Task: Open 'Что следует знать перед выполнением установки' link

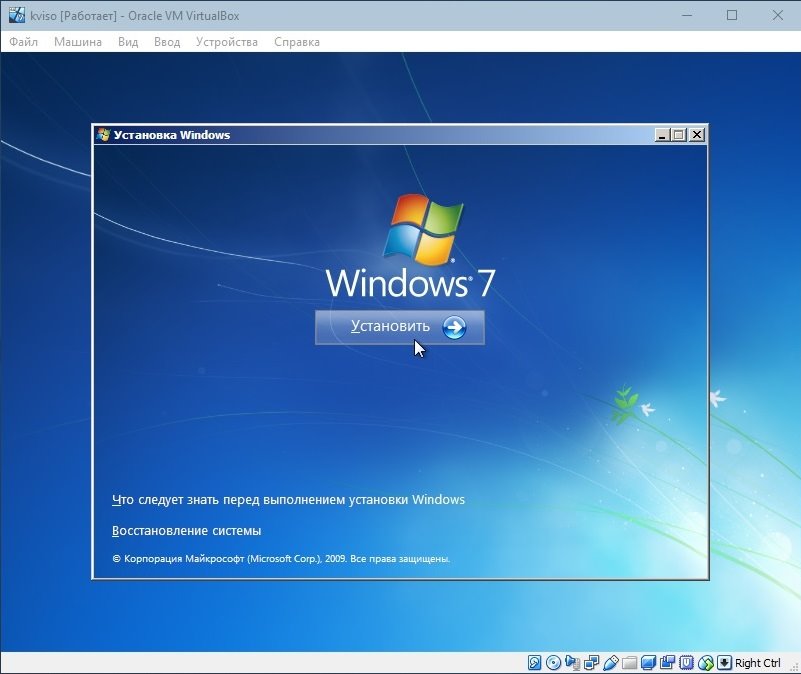Action: [x=288, y=499]
